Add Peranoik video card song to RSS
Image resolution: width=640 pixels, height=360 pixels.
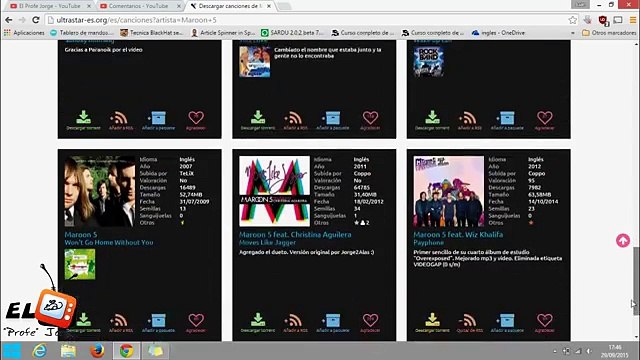click(x=121, y=120)
